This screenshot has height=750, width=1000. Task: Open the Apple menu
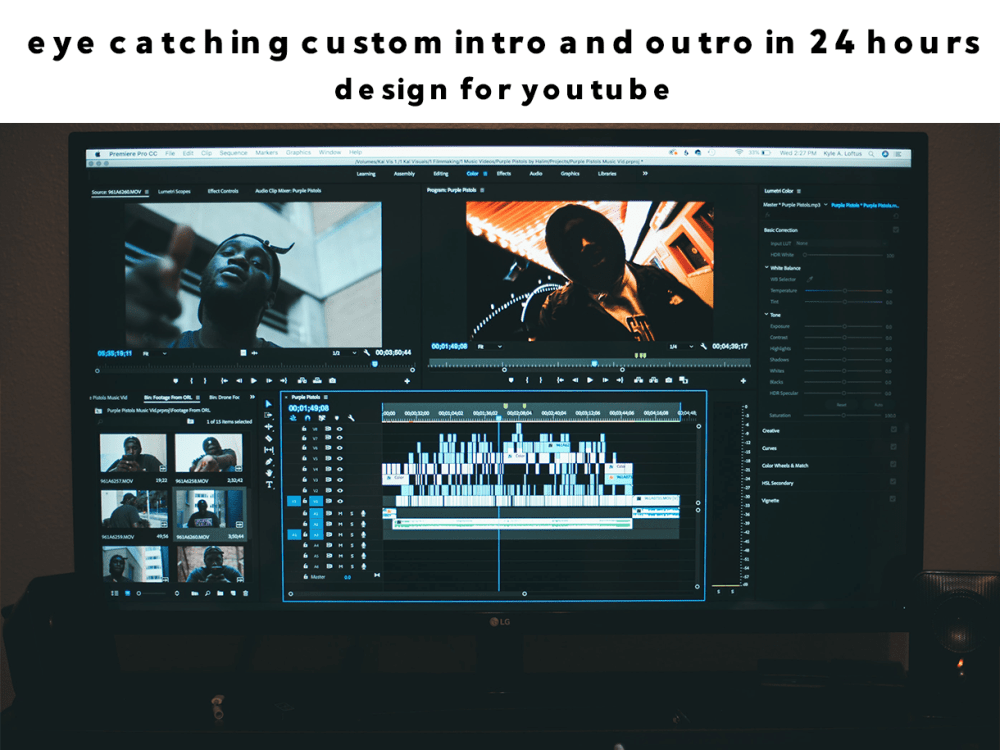[98, 154]
